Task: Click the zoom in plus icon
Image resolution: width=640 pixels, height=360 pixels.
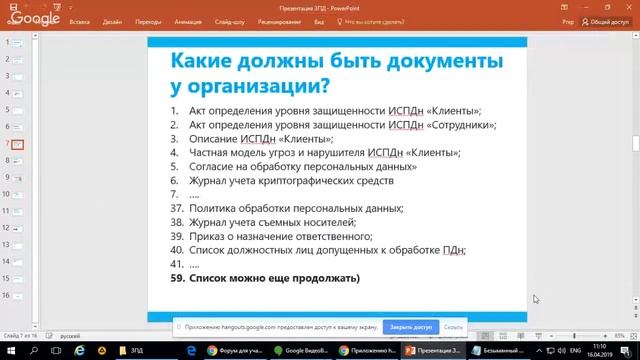Action: 605,336
